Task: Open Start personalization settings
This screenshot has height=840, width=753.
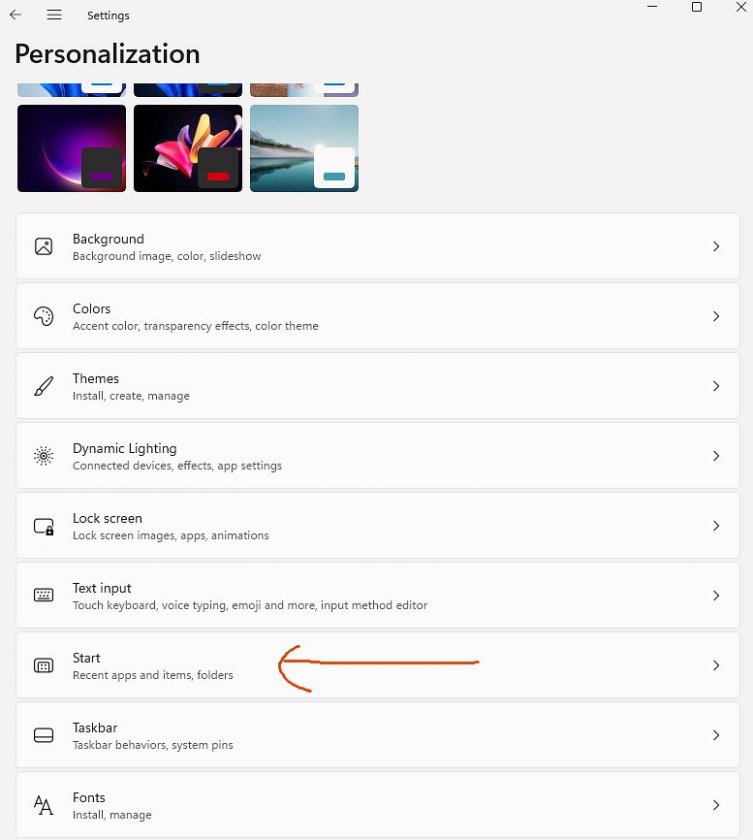Action: click(x=378, y=665)
